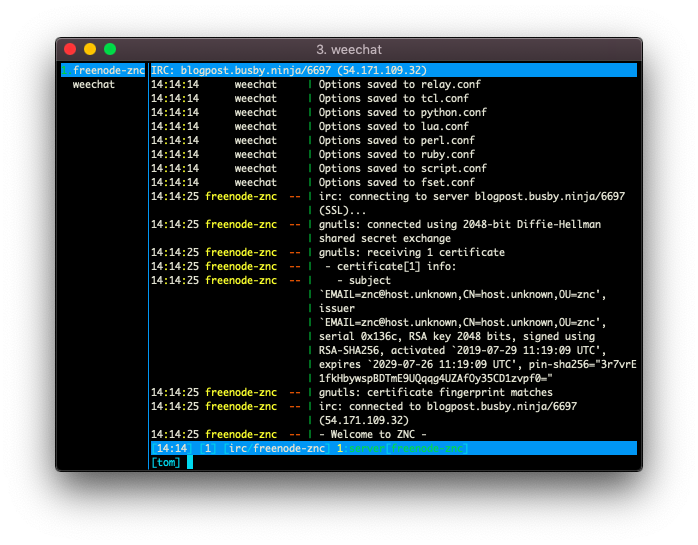Click the line 'Options saved to script.conf'
698x545 pixels.
point(402,169)
